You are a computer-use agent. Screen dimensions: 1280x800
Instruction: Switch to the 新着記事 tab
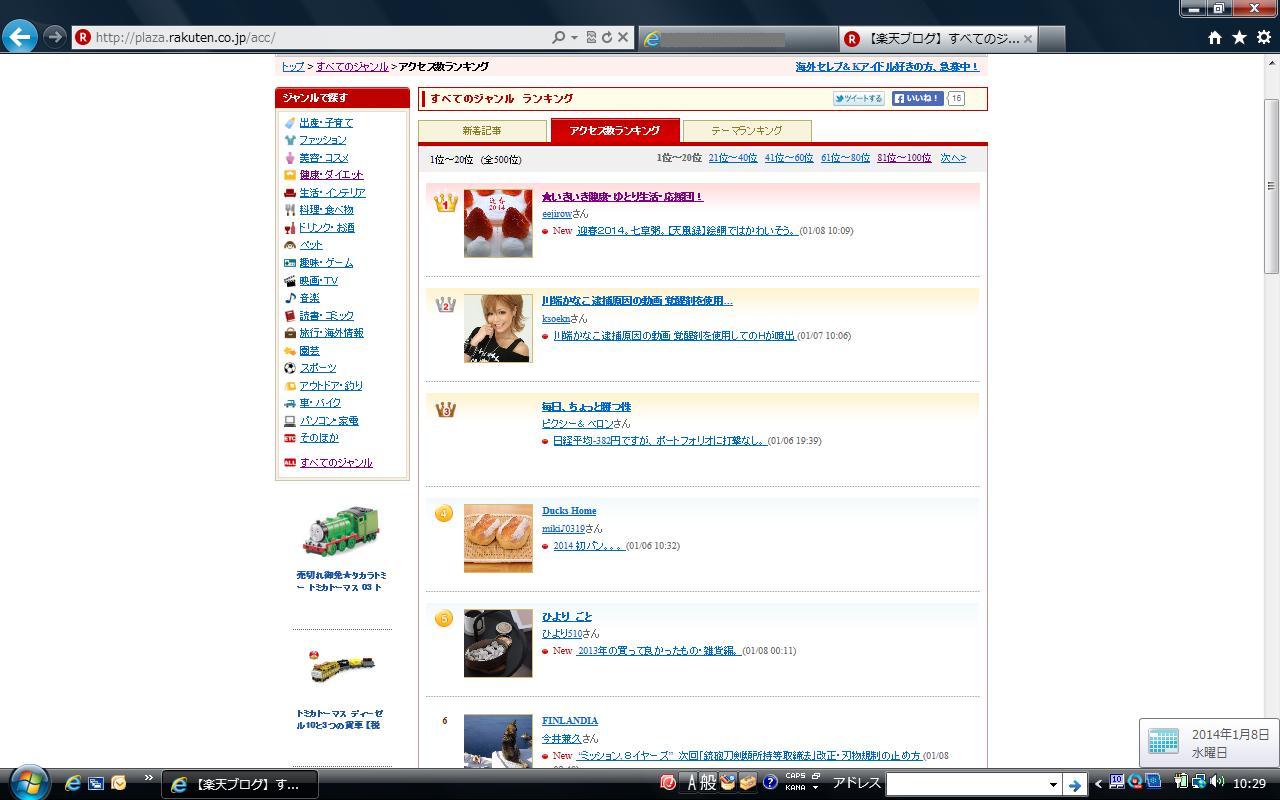(482, 131)
